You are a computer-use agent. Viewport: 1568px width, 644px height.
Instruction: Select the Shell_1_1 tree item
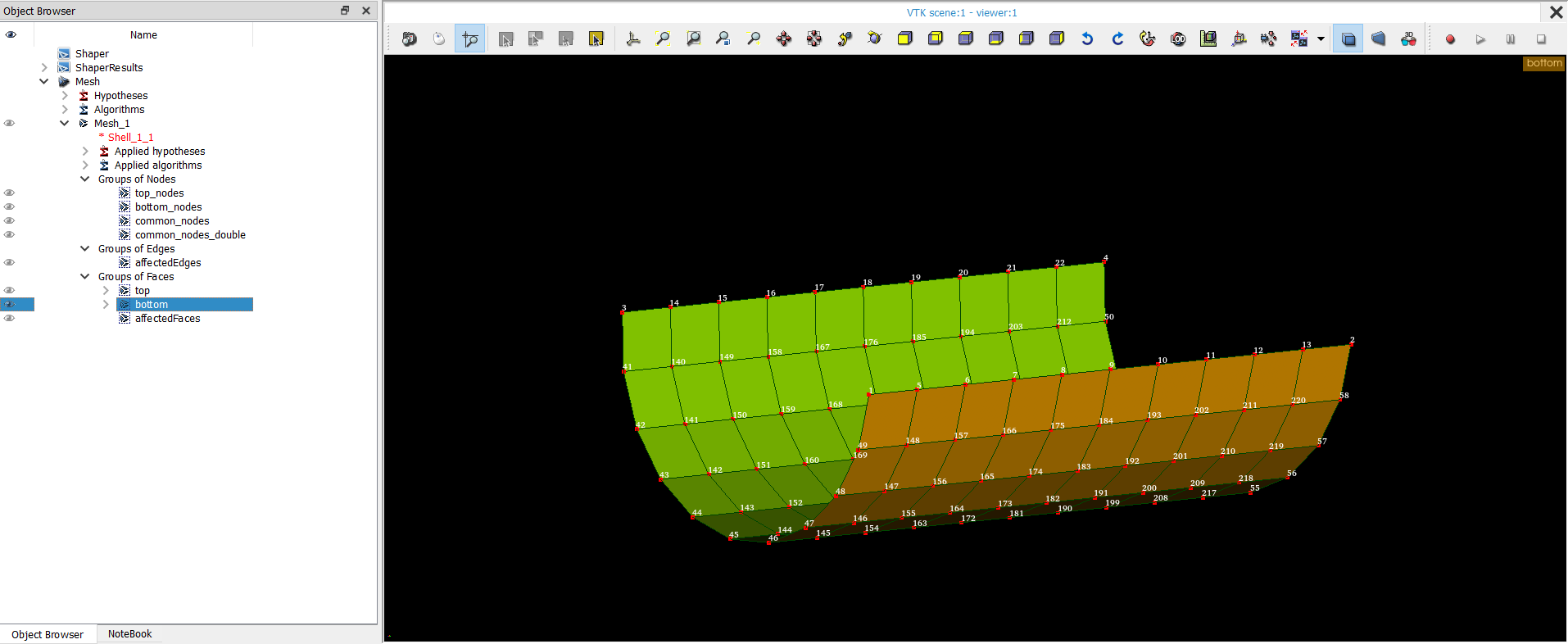130,138
